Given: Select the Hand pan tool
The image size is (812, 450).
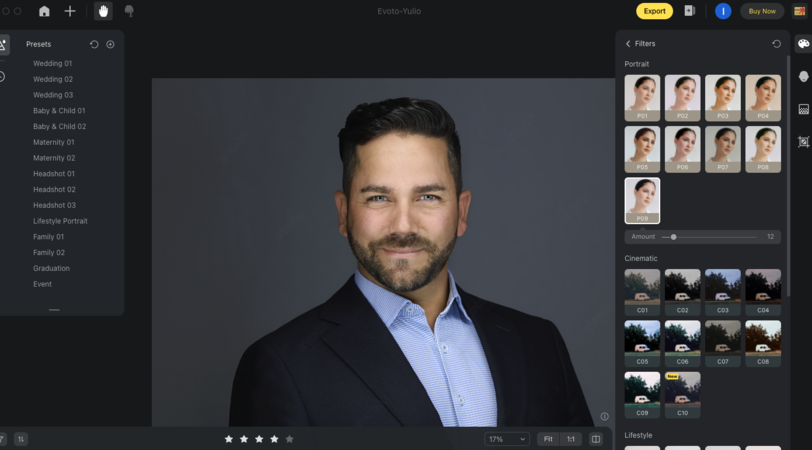Looking at the screenshot, I should [x=103, y=11].
